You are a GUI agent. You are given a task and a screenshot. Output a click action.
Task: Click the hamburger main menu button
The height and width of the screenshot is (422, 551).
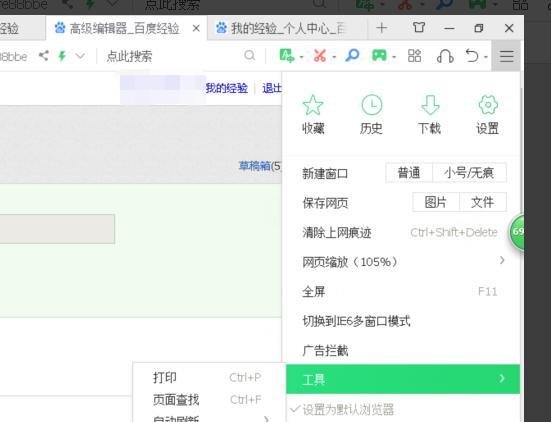pos(506,56)
